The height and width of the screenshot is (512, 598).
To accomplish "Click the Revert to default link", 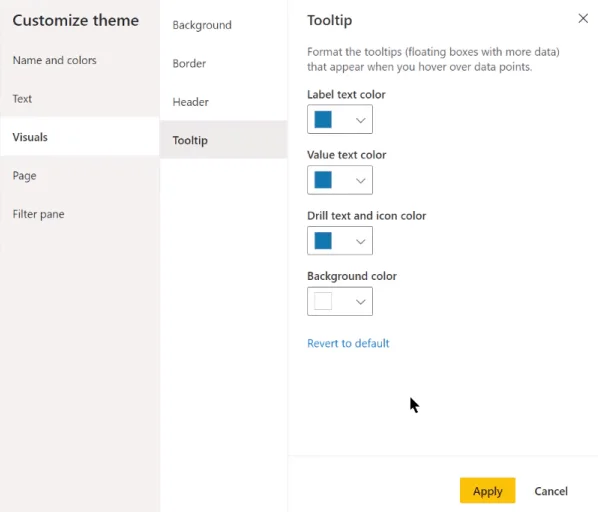I will coord(348,343).
